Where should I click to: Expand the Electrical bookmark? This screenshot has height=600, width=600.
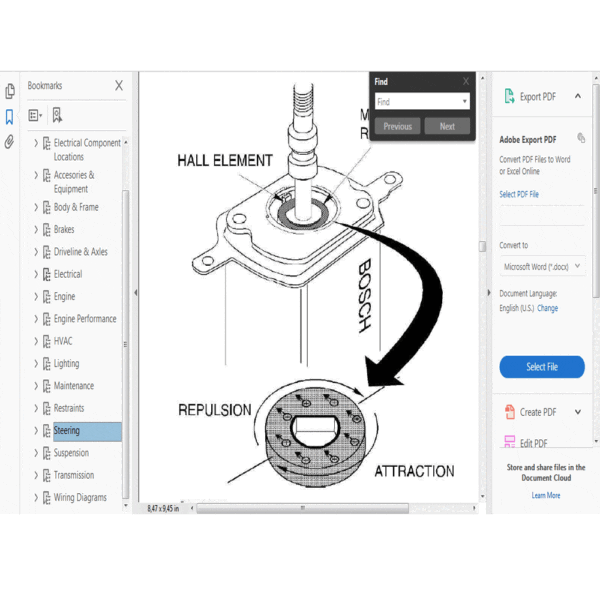pyautogui.click(x=36, y=274)
